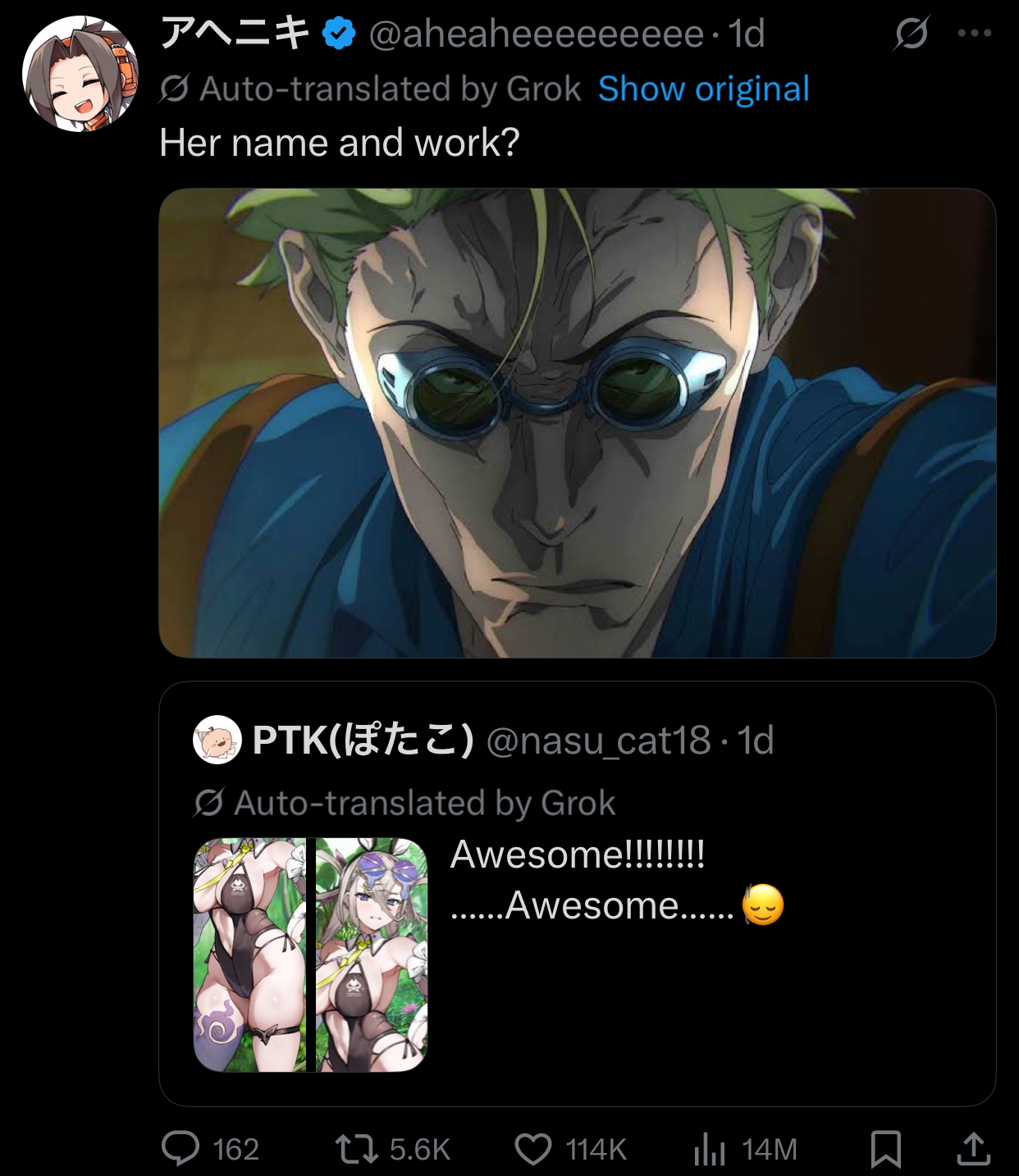The width and height of the screenshot is (1019, 1176).
Task: Open view analytics bar chart icon
Action: pyautogui.click(x=710, y=1148)
